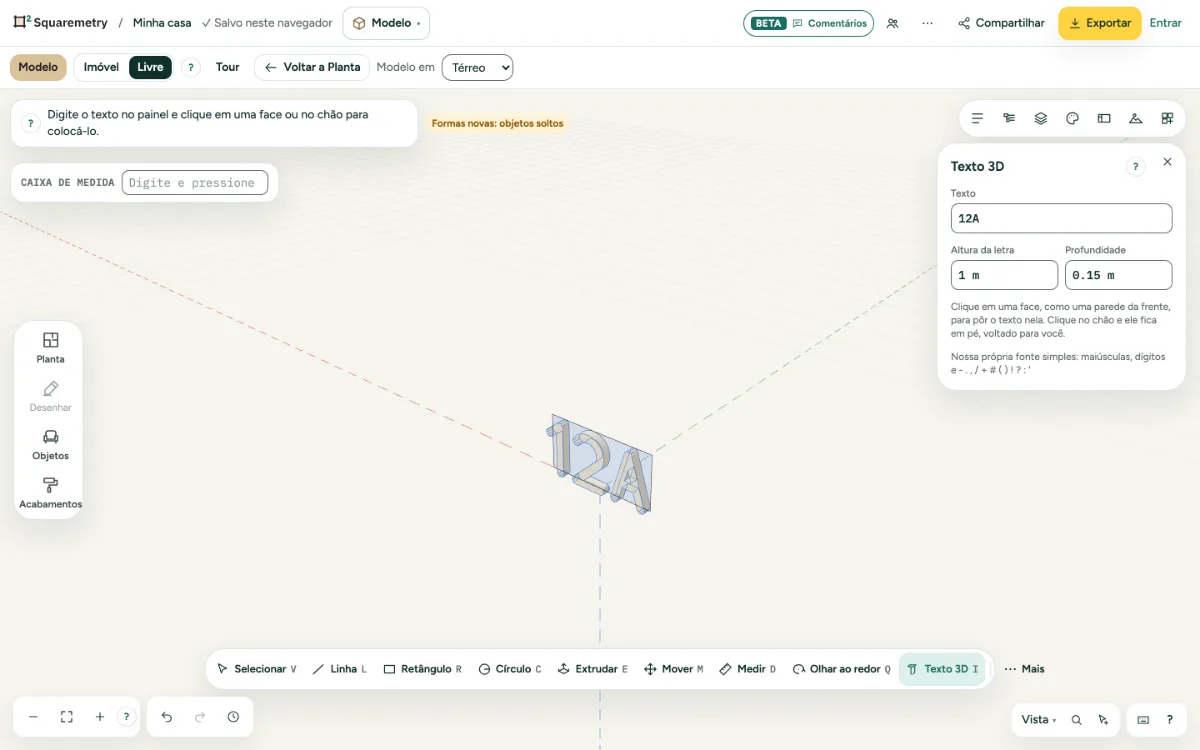1200x750 pixels.
Task: Select the Texto 3D tool
Action: [942, 669]
